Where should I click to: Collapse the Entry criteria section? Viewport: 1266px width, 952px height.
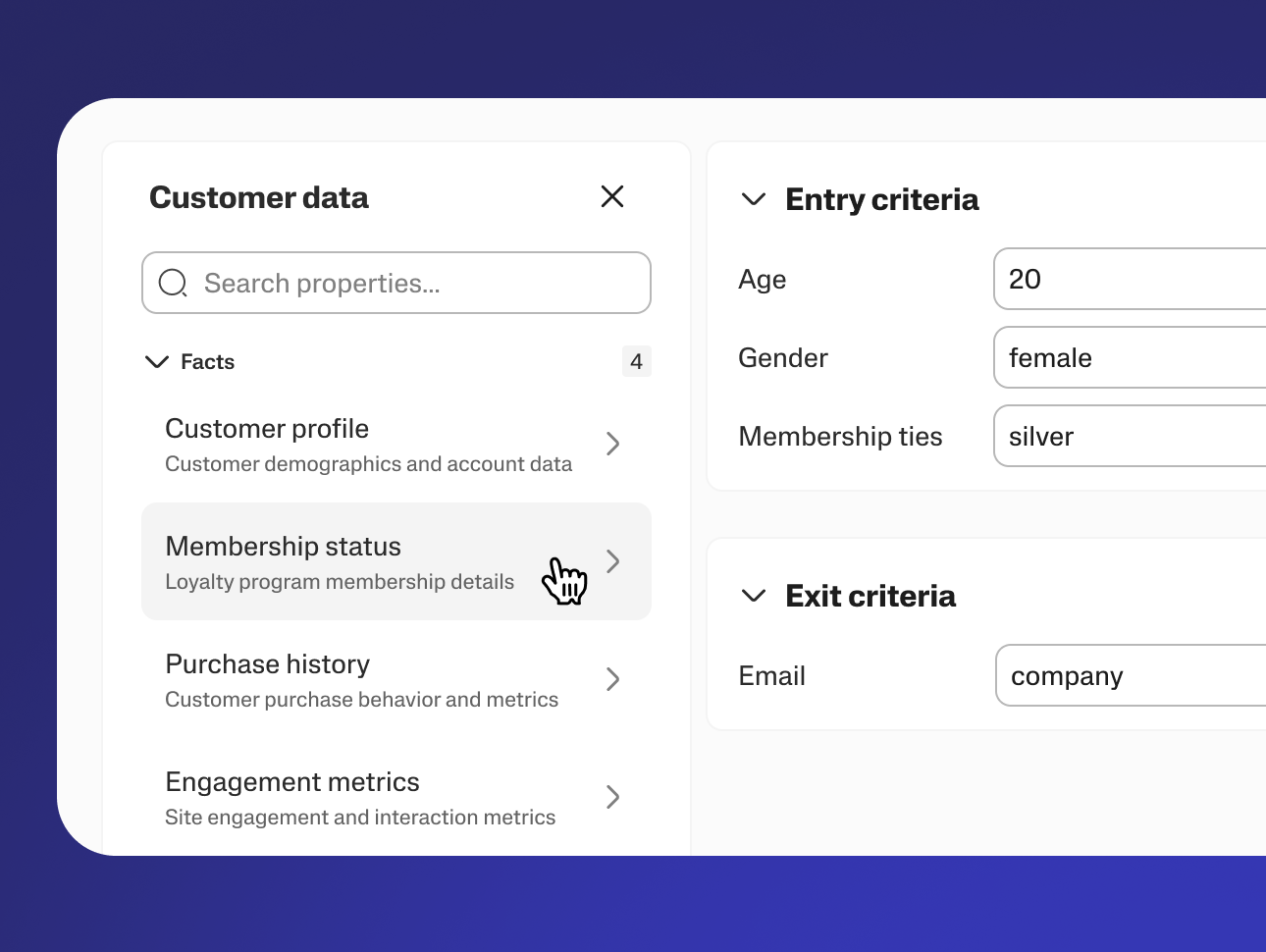point(754,199)
